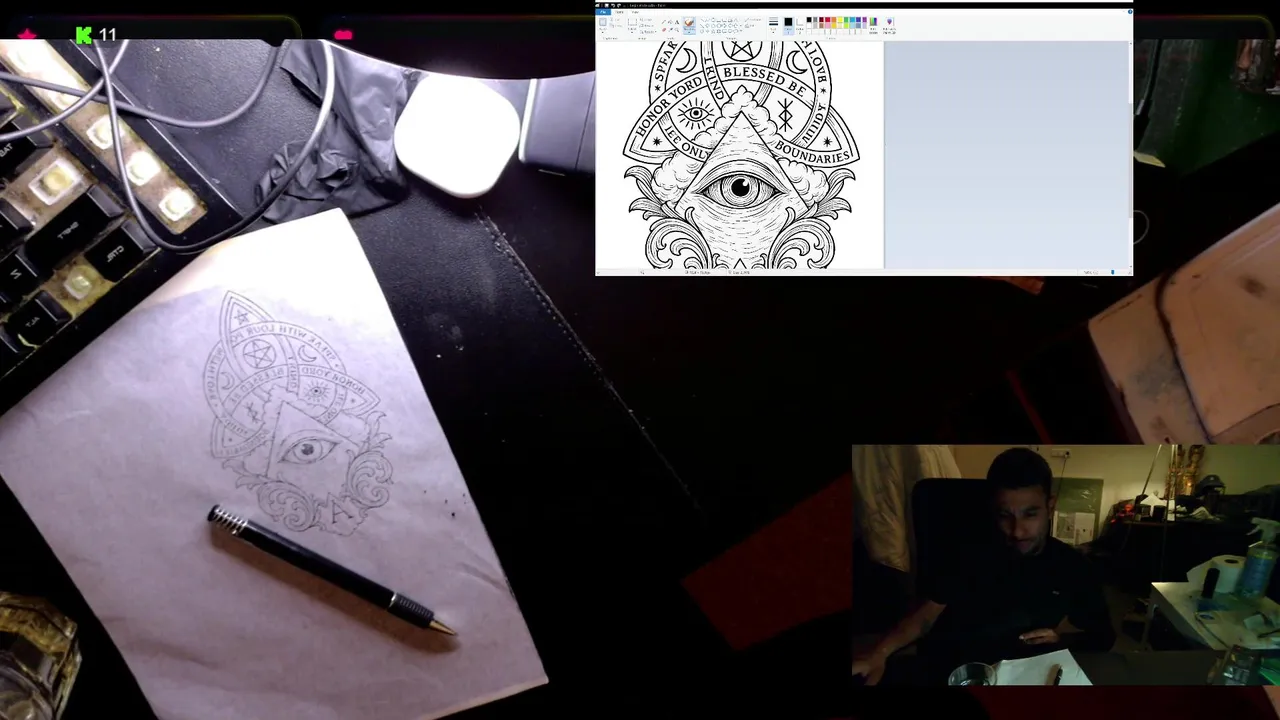This screenshot has width=1280, height=720.
Task: Select the Color picker eyedropper tool
Action: click(x=670, y=30)
